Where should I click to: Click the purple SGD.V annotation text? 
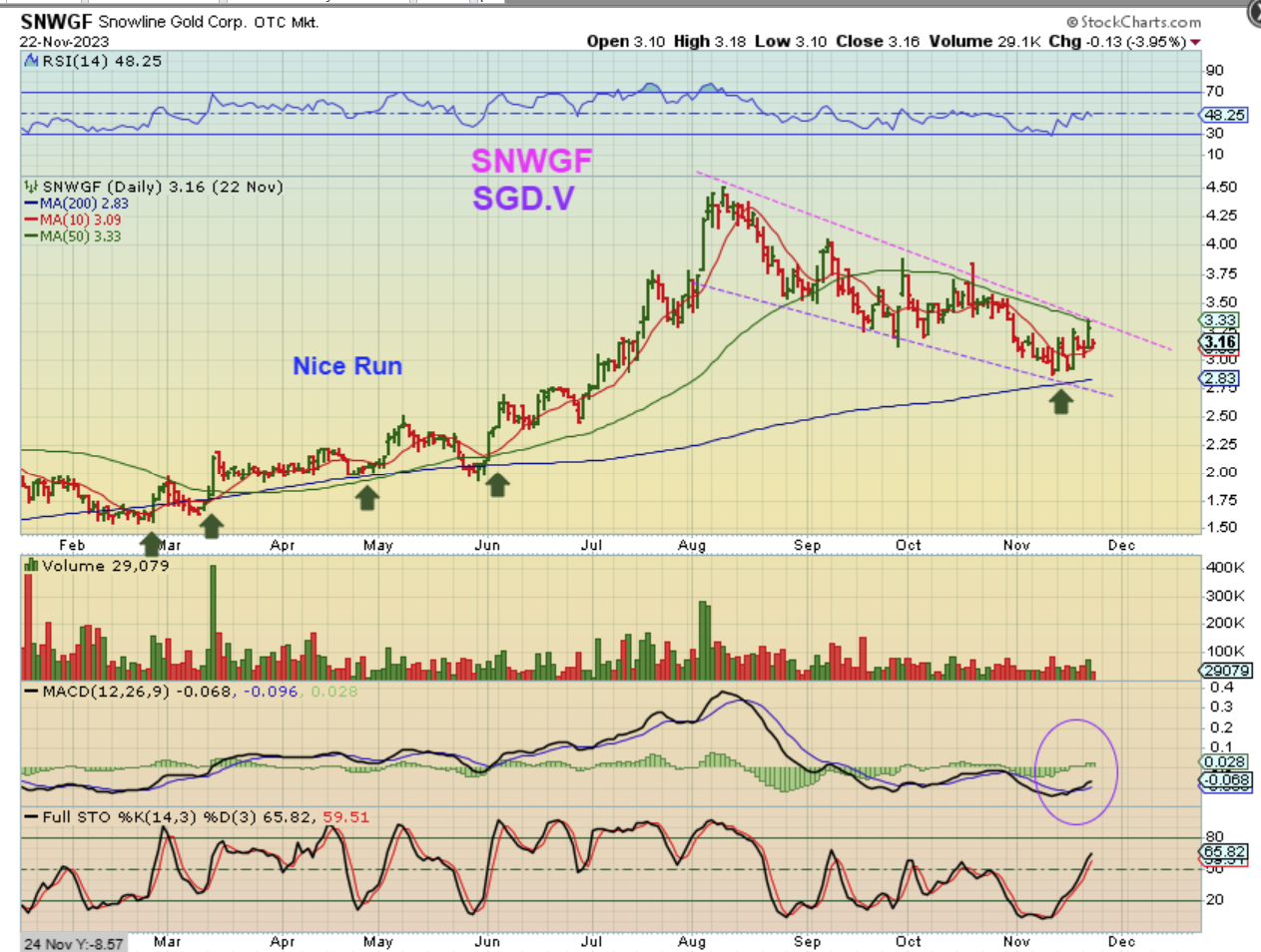[523, 199]
